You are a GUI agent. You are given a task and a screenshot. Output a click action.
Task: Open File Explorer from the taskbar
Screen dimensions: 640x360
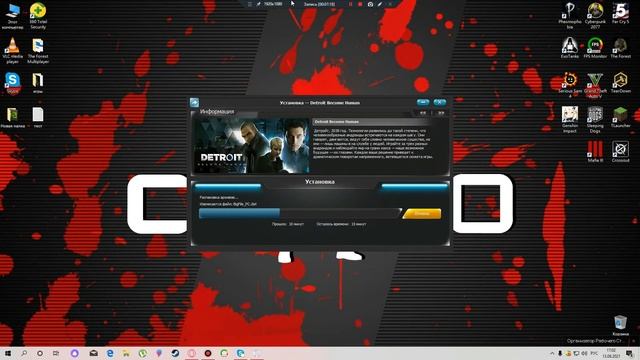coord(126,353)
